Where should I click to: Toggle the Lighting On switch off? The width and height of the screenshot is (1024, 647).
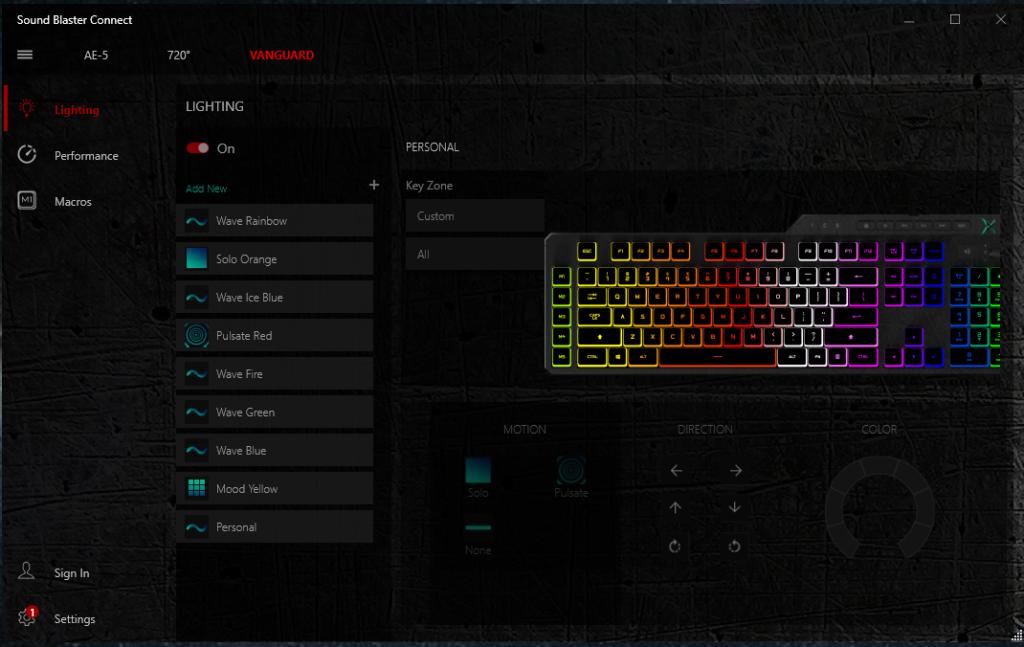point(197,148)
